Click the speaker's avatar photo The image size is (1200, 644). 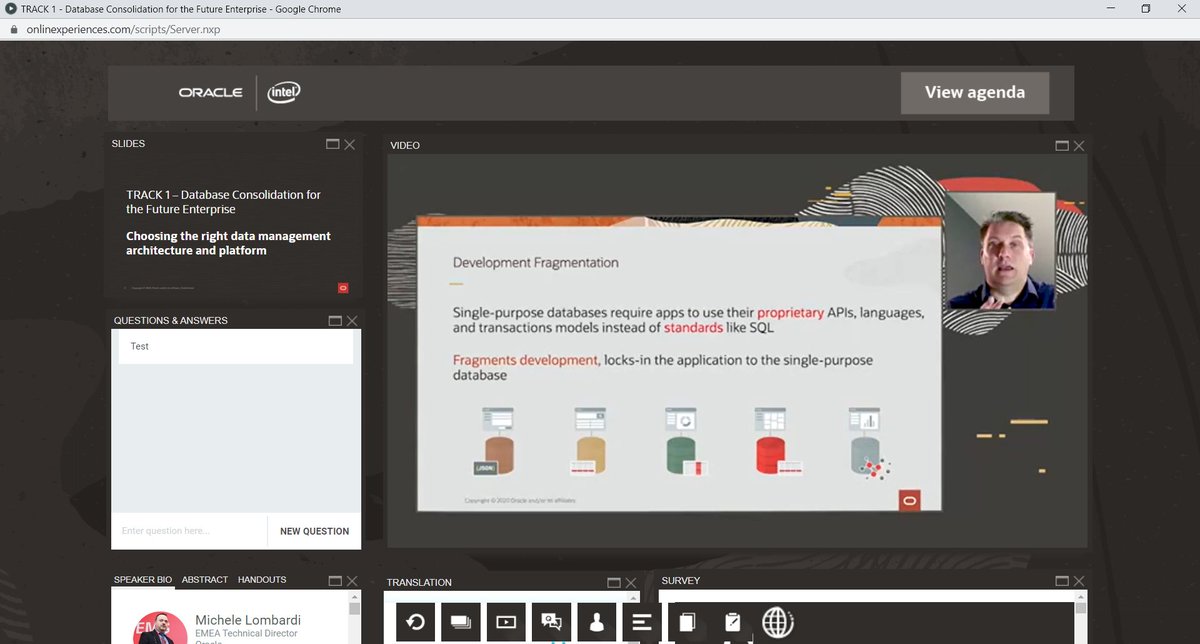click(x=162, y=627)
